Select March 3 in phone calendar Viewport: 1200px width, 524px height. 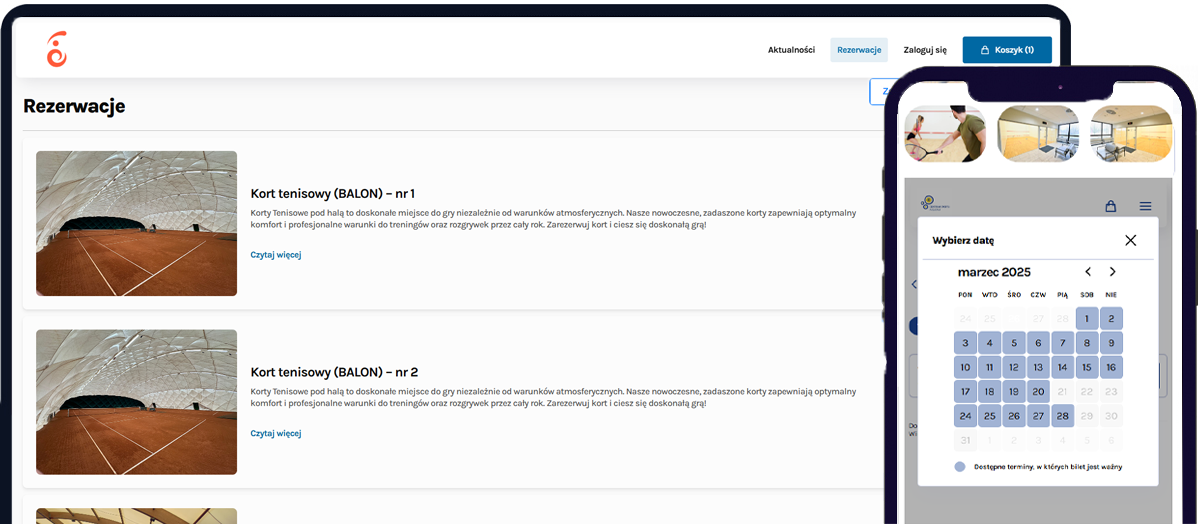pyautogui.click(x=965, y=343)
